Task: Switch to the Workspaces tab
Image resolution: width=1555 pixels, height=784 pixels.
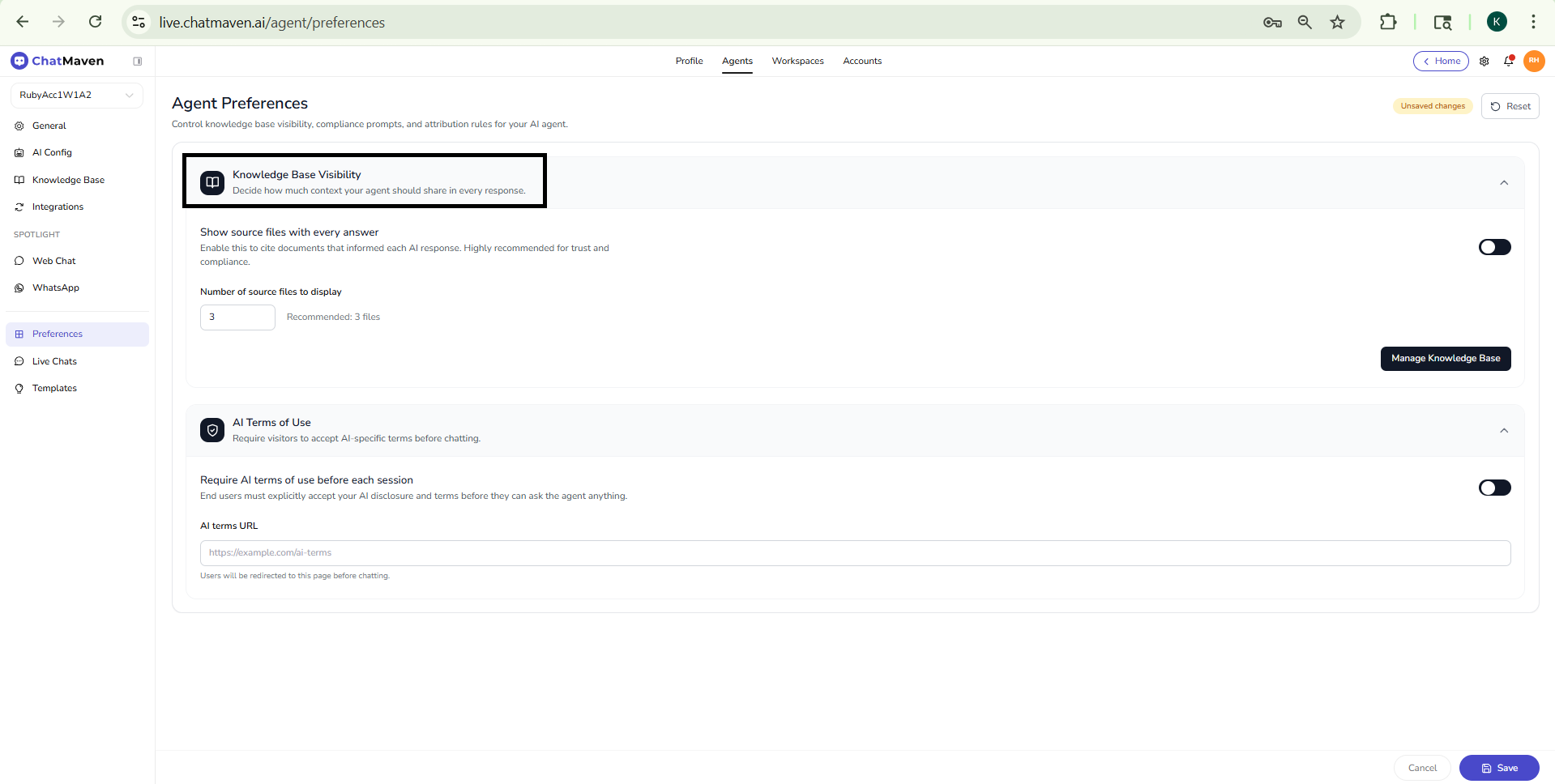Action: pyautogui.click(x=797, y=62)
